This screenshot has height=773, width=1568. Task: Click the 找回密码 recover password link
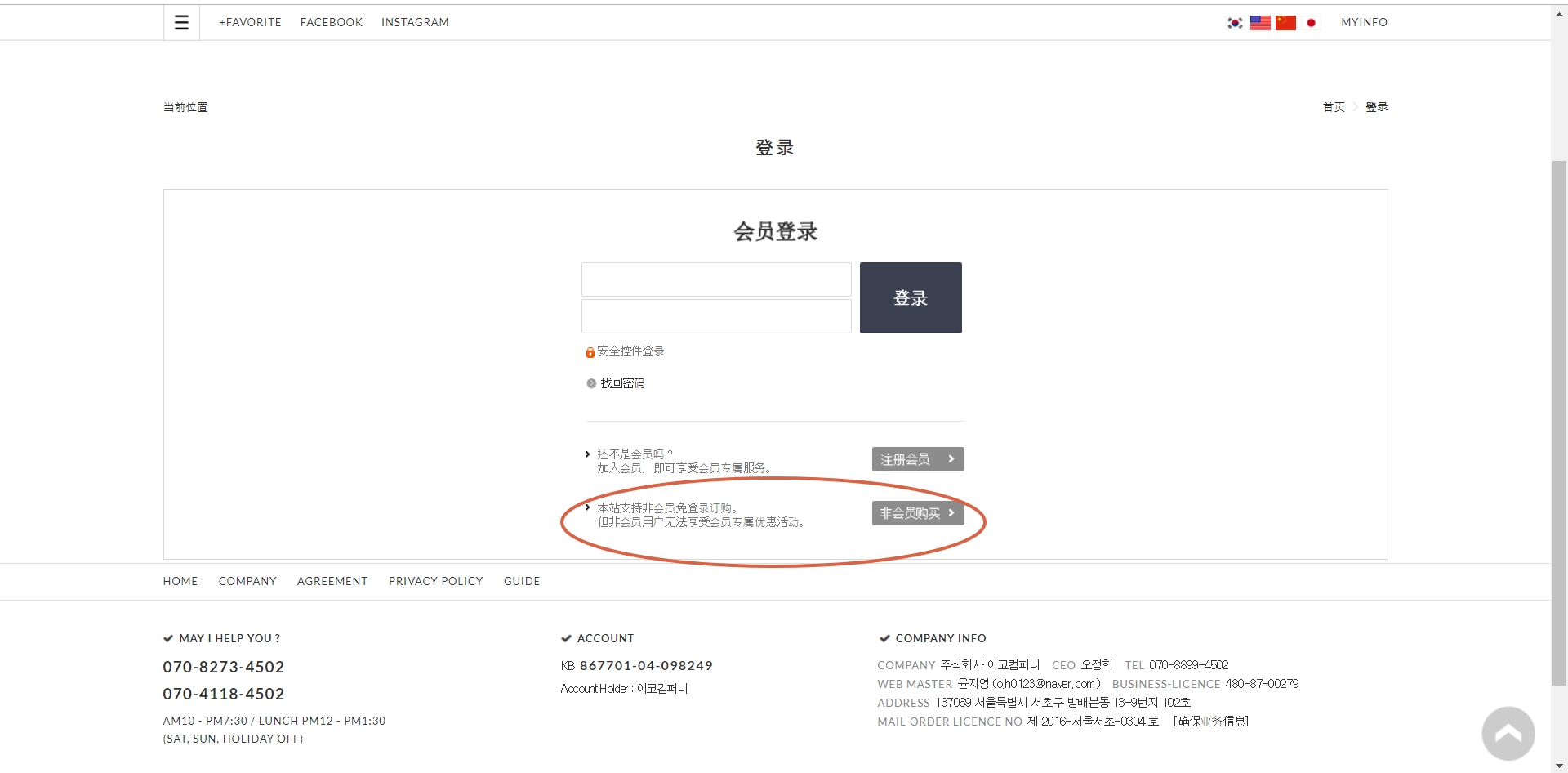coord(622,383)
